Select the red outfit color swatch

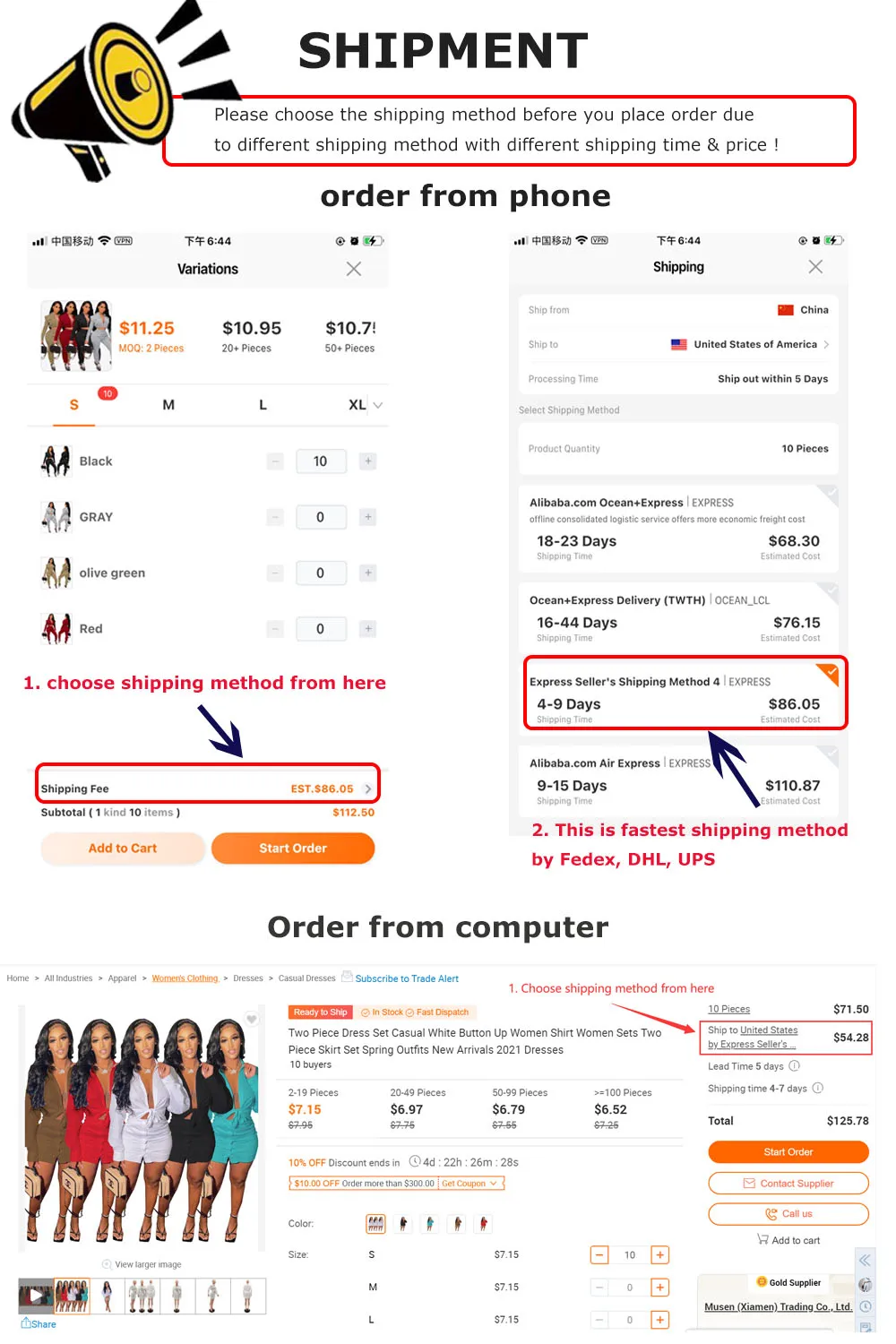point(484,1224)
